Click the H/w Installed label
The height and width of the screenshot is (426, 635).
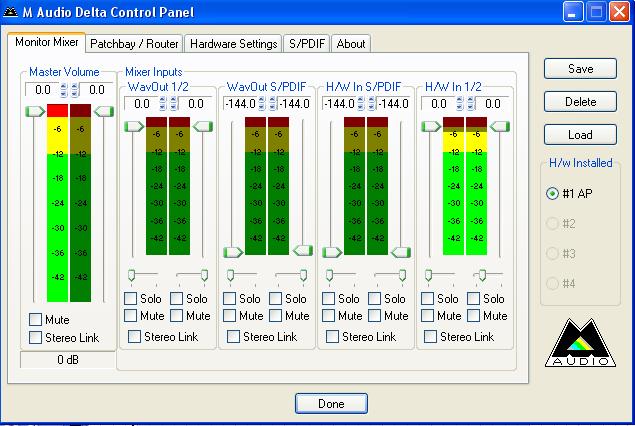(580, 163)
